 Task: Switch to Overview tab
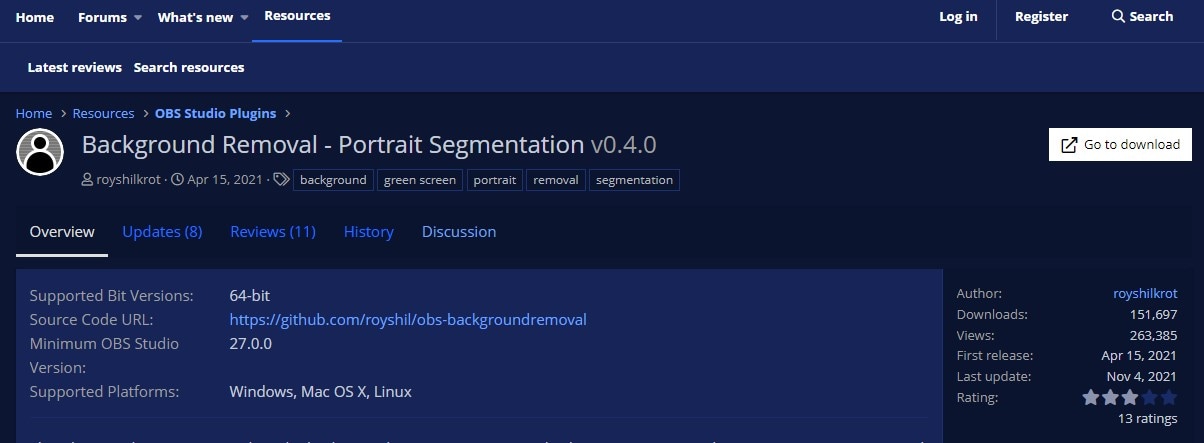point(62,232)
